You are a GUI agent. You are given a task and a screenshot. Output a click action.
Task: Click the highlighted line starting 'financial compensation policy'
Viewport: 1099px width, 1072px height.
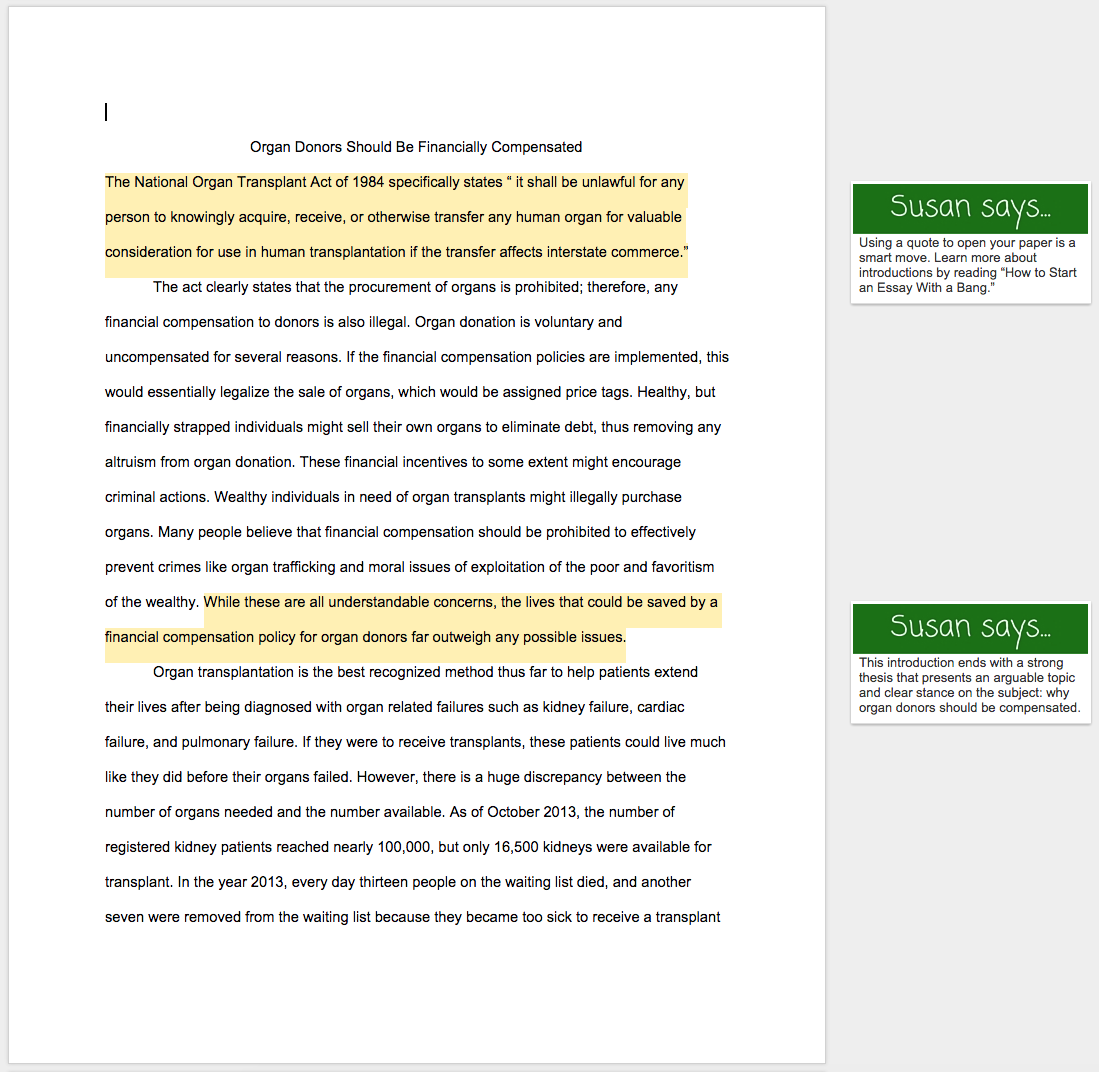pyautogui.click(x=365, y=637)
